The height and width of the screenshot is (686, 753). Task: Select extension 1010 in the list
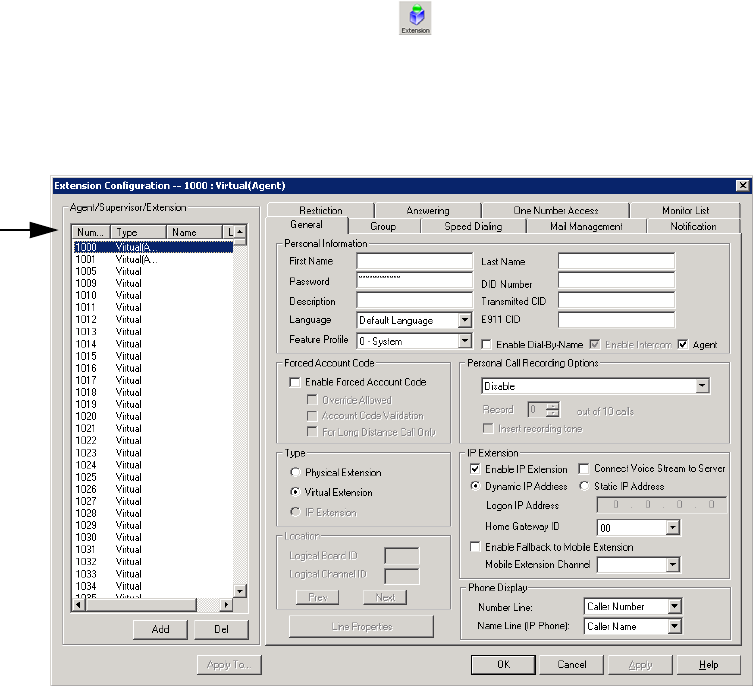point(86,296)
